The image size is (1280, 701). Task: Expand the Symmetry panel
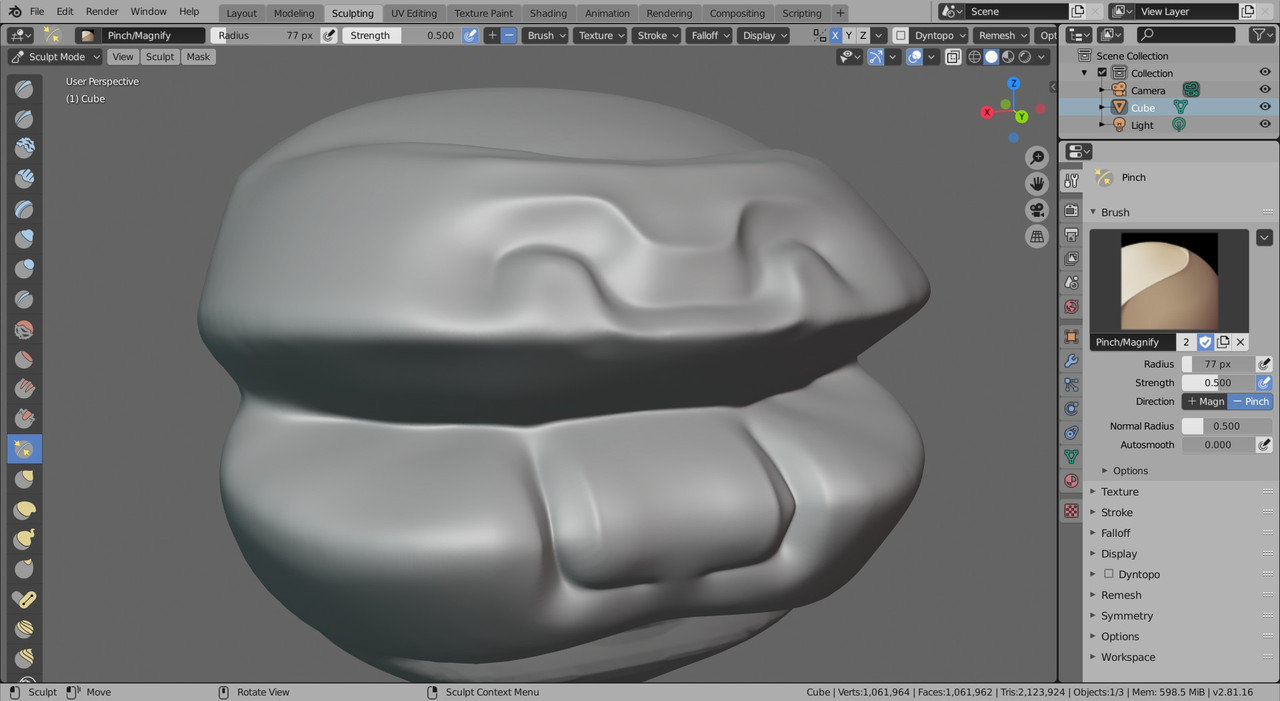(1127, 616)
